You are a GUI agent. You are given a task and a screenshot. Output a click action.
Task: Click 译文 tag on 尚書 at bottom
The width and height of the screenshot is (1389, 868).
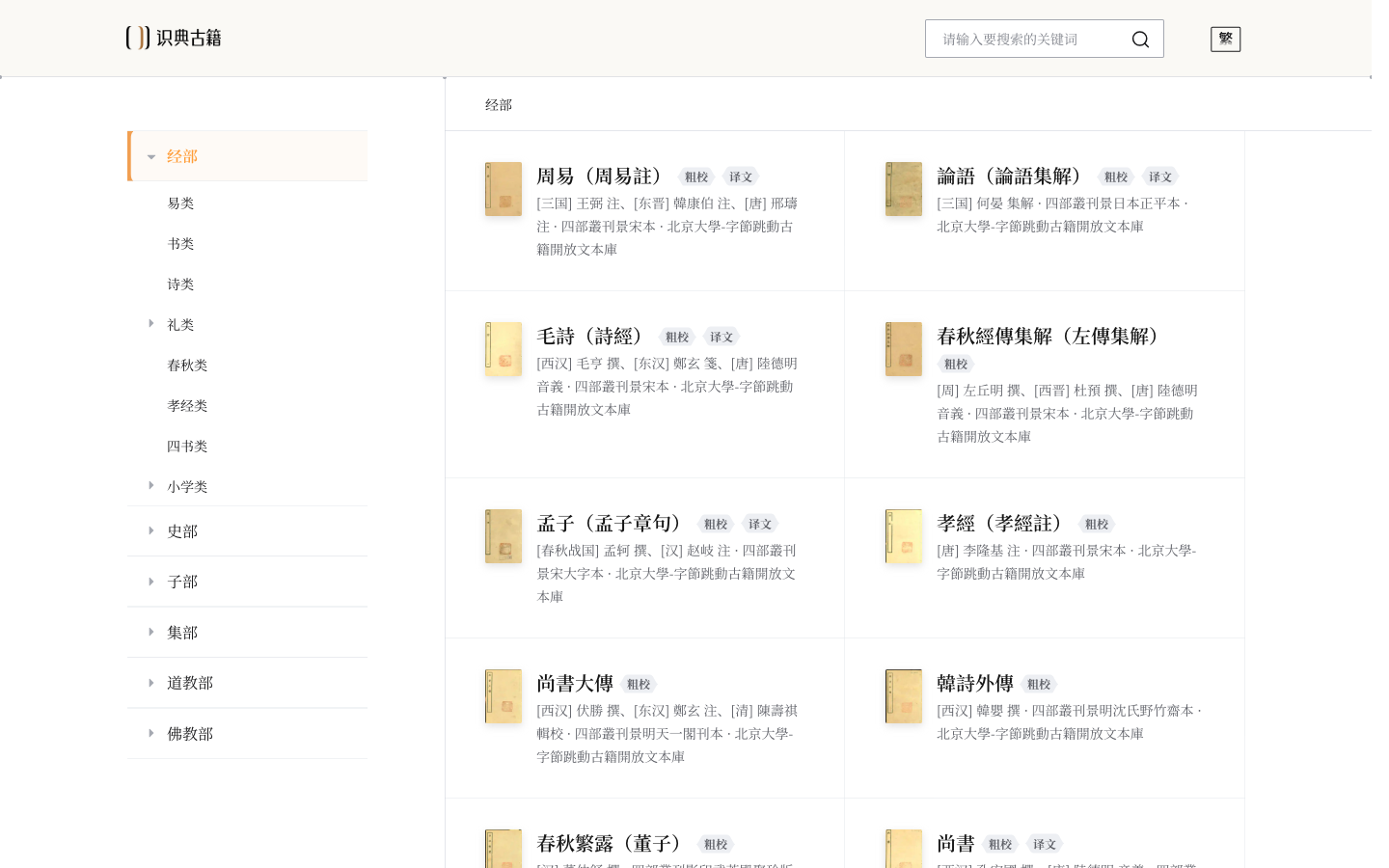1045,844
